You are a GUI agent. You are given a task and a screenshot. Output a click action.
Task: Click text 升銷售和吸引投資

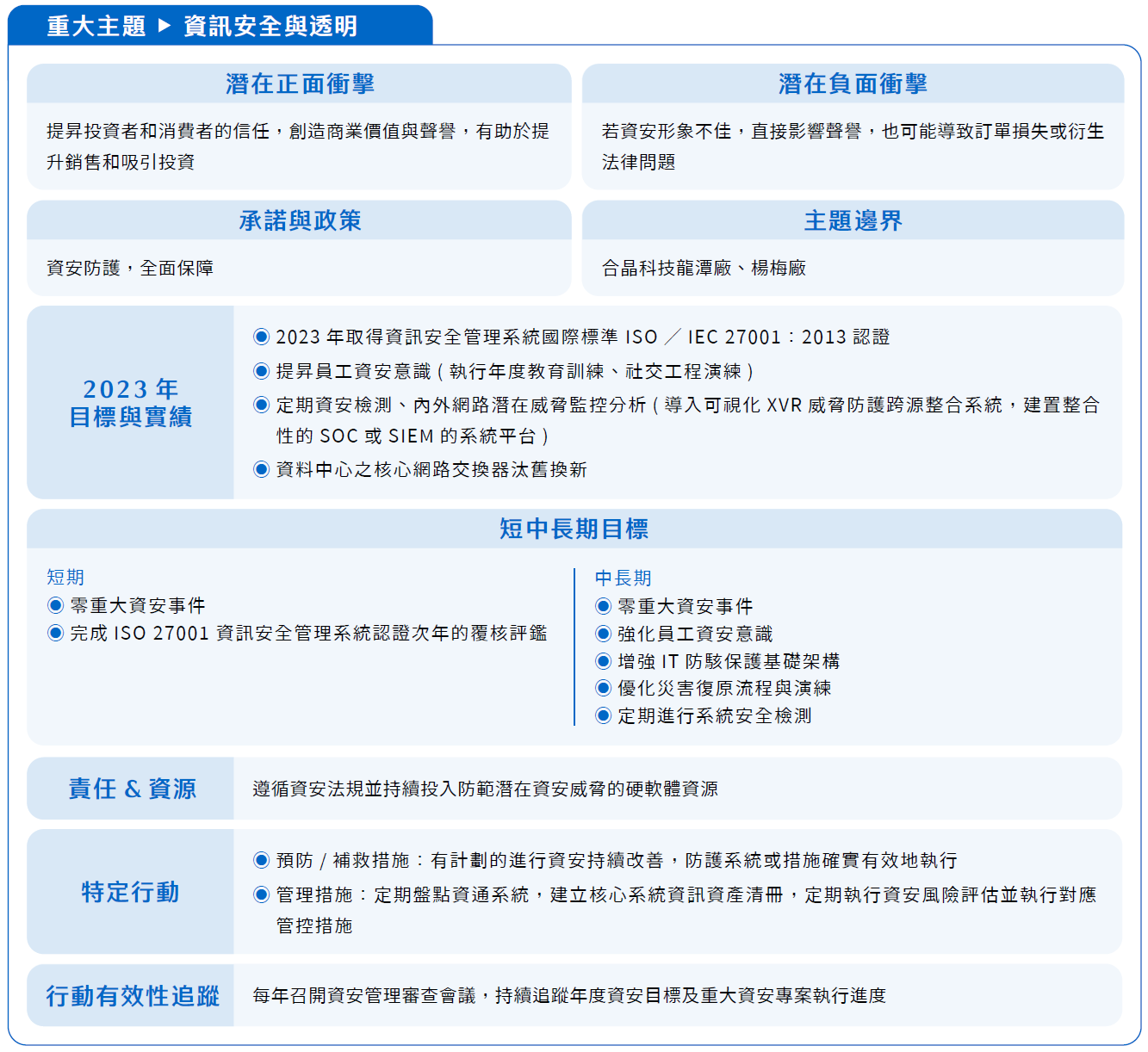coord(121,162)
